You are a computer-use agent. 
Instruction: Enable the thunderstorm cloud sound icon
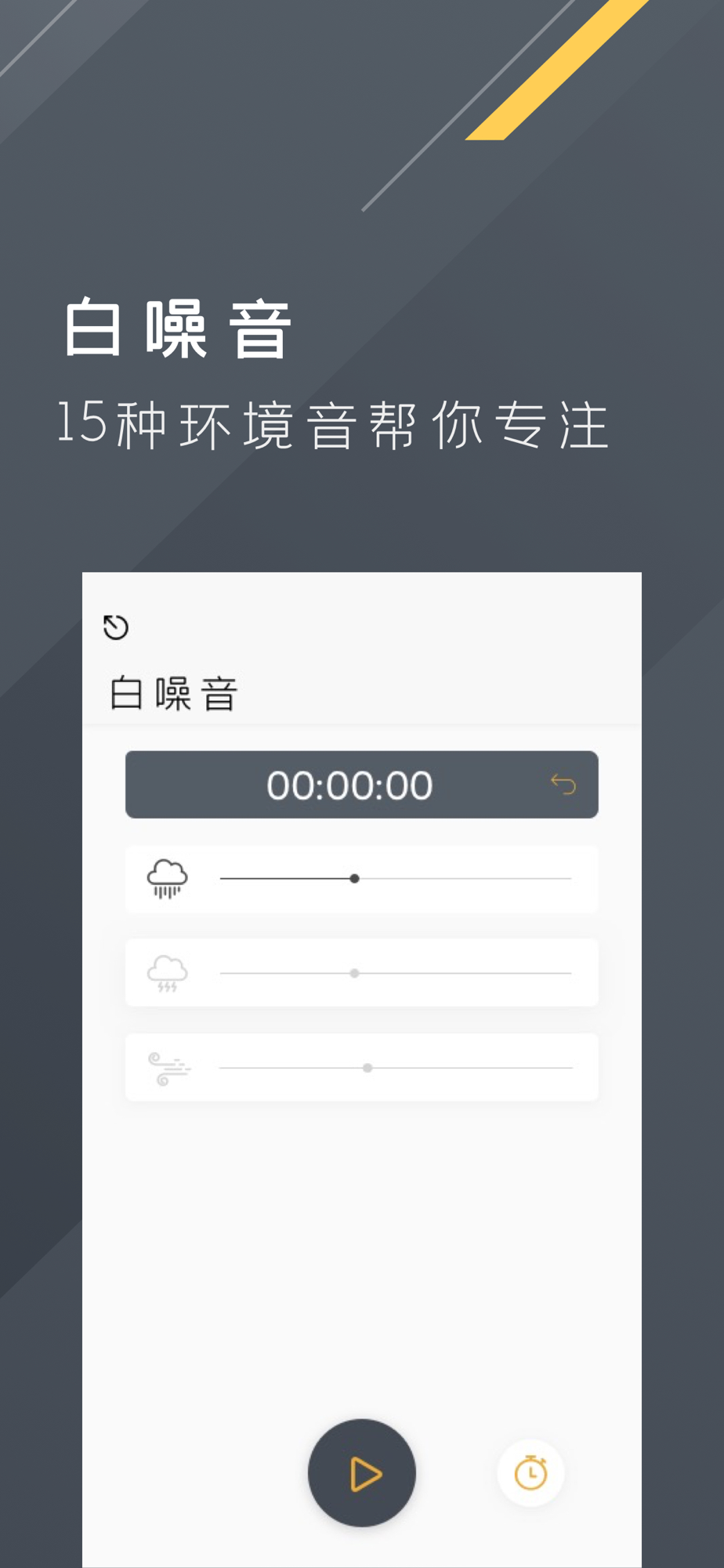tap(167, 974)
